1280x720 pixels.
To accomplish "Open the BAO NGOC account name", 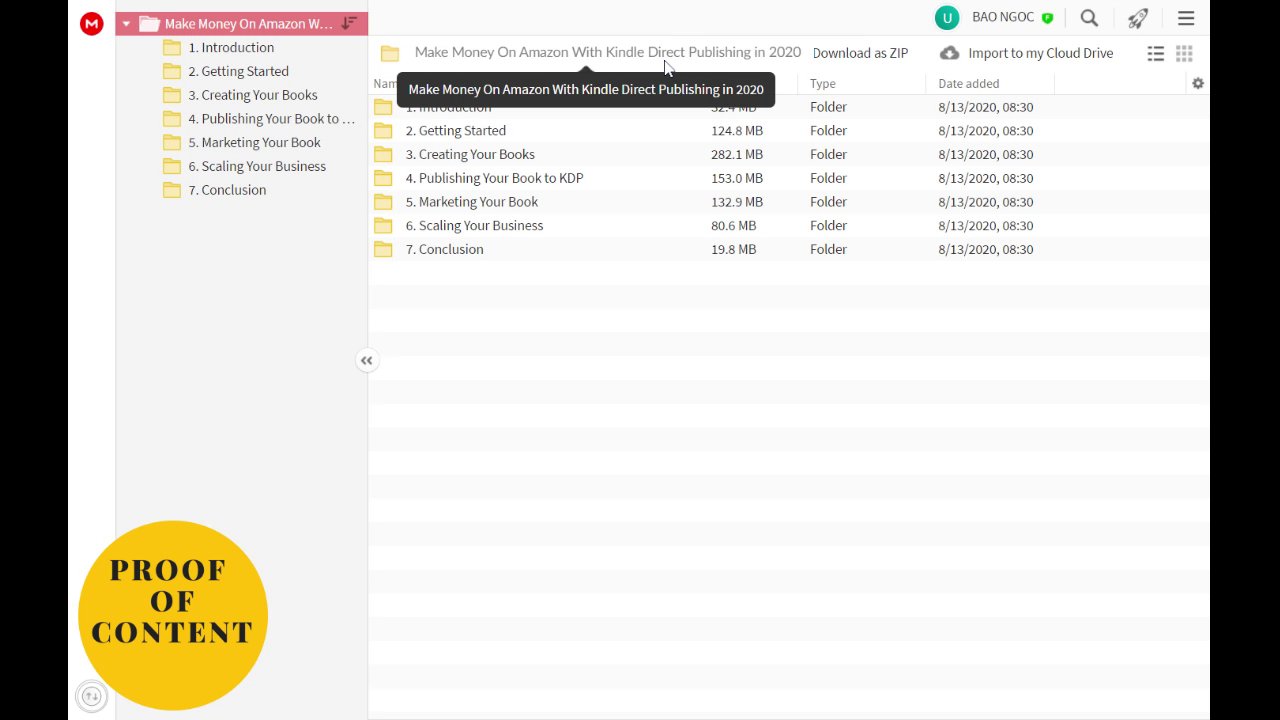I will click(1003, 18).
